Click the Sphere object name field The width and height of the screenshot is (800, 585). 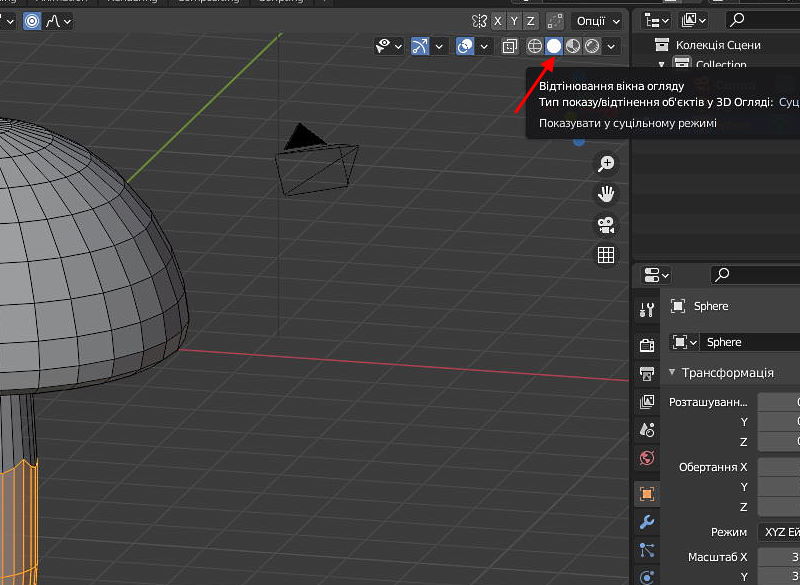751,342
